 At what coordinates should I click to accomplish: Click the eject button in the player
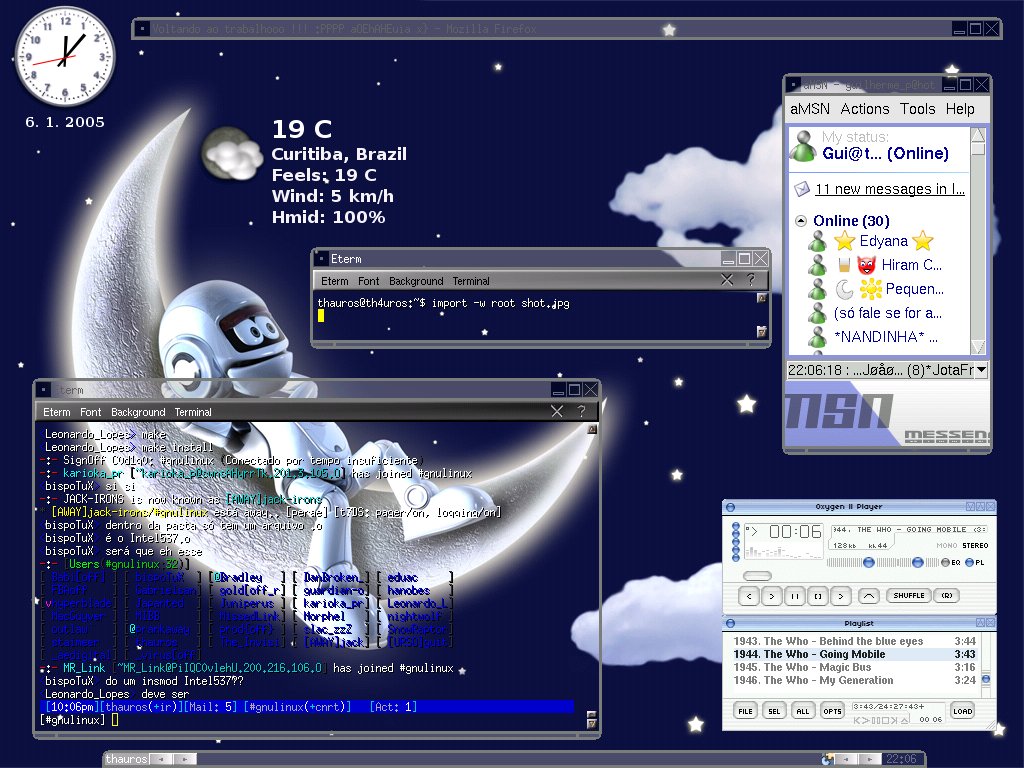click(x=868, y=596)
